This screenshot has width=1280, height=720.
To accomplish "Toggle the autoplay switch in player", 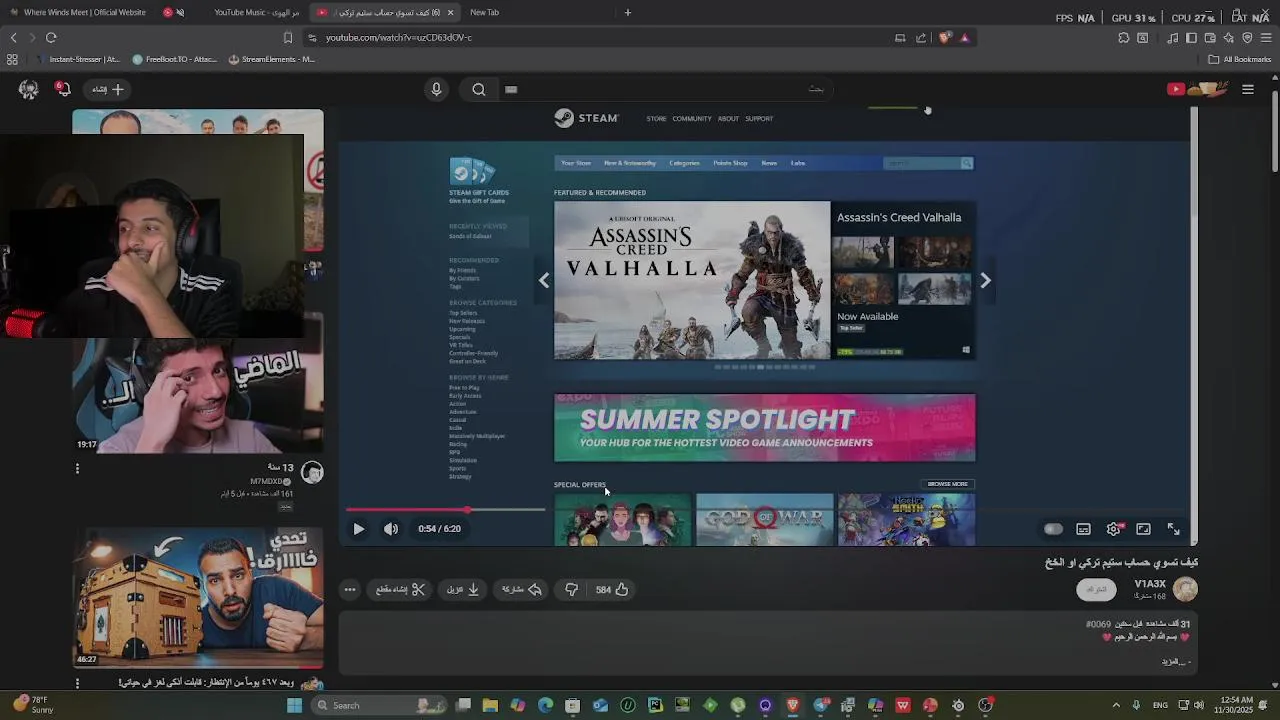I will (1053, 529).
